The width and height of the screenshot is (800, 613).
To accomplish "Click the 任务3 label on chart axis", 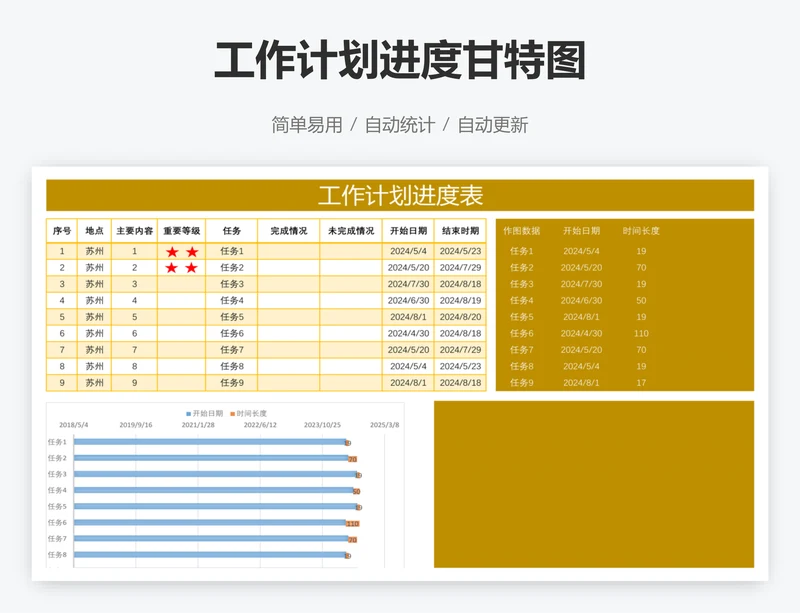I will tap(57, 474).
